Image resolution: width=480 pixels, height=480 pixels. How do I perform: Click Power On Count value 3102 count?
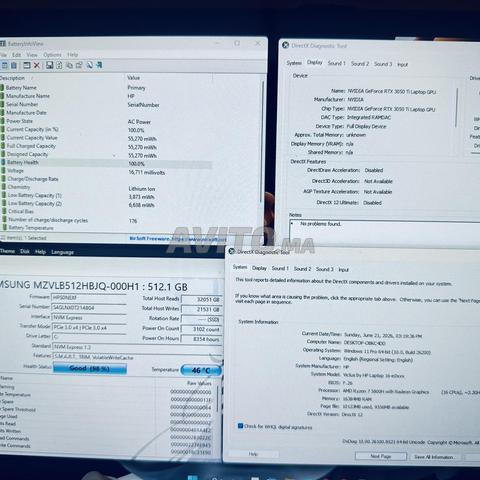click(x=201, y=329)
